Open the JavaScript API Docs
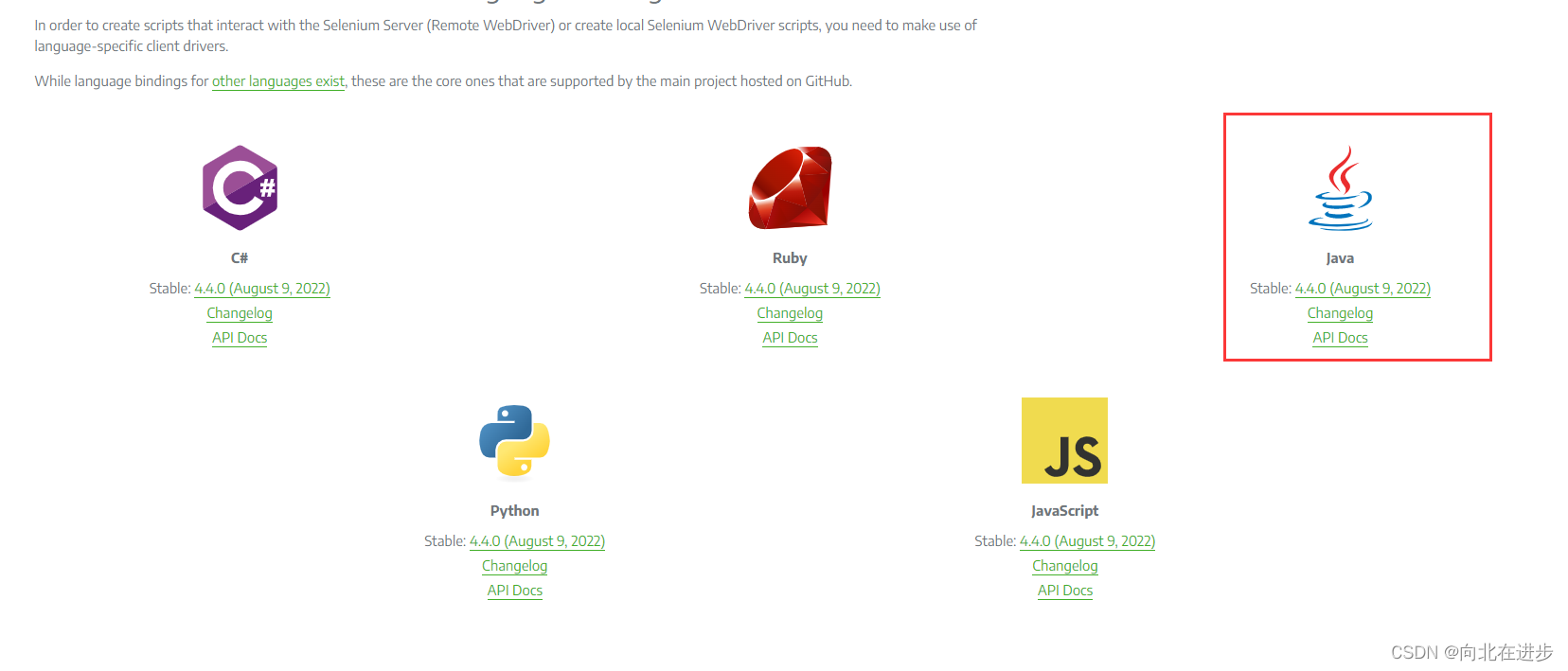This screenshot has height=671, width=1568. tap(1064, 590)
